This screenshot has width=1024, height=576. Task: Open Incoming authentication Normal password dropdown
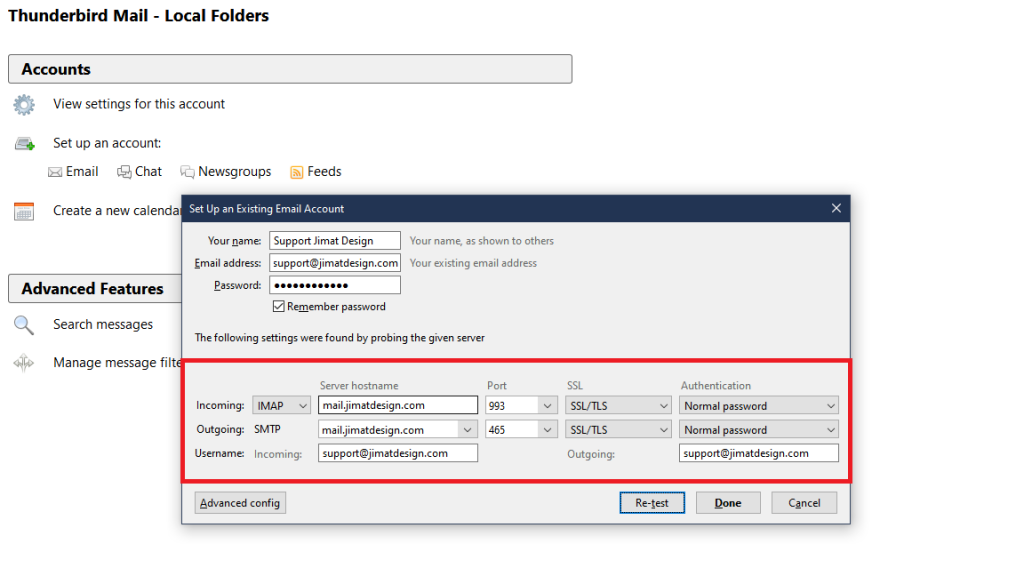tap(759, 406)
